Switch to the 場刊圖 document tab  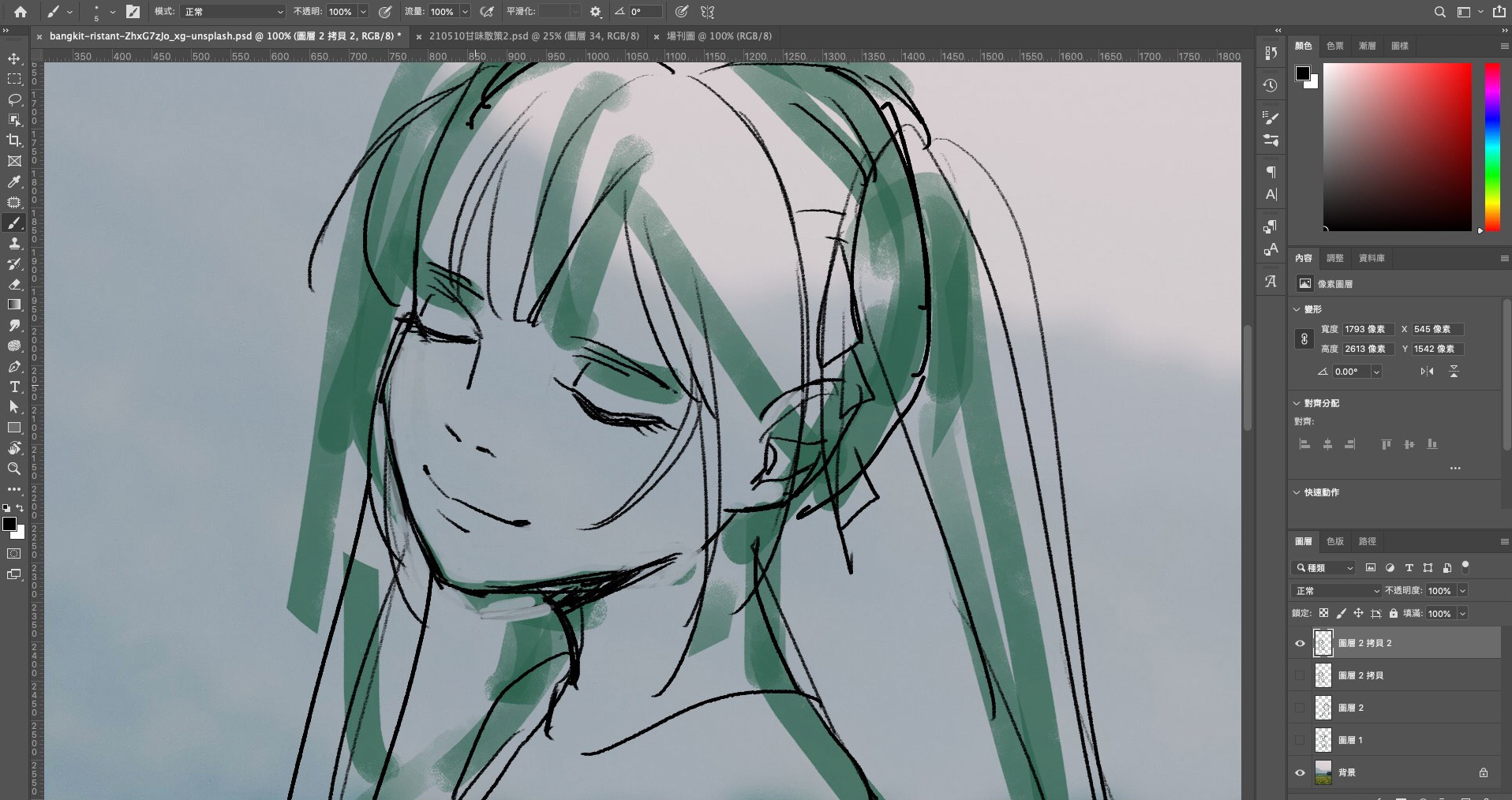click(x=719, y=36)
